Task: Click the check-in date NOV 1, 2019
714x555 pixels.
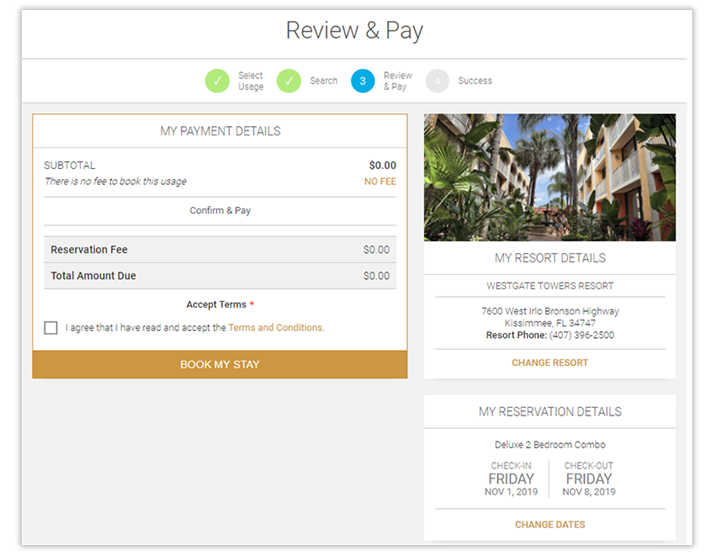Action: [x=511, y=492]
